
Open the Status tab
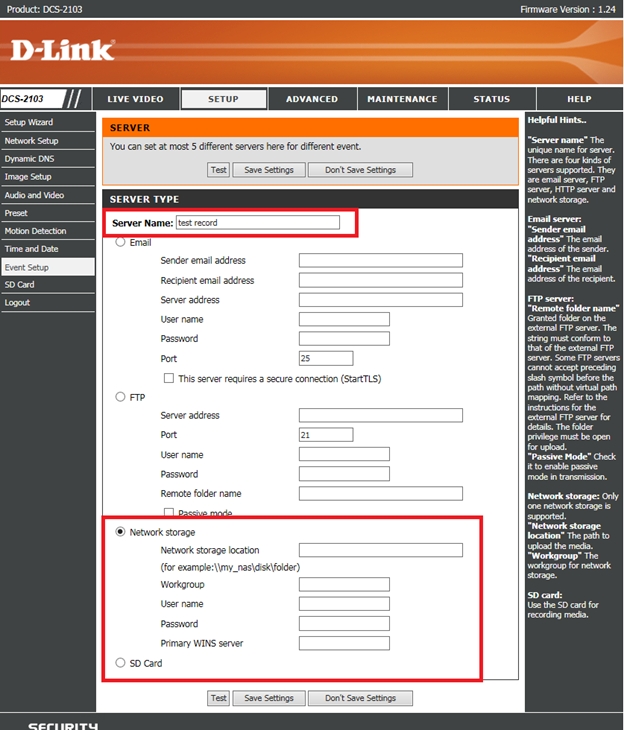pos(491,99)
